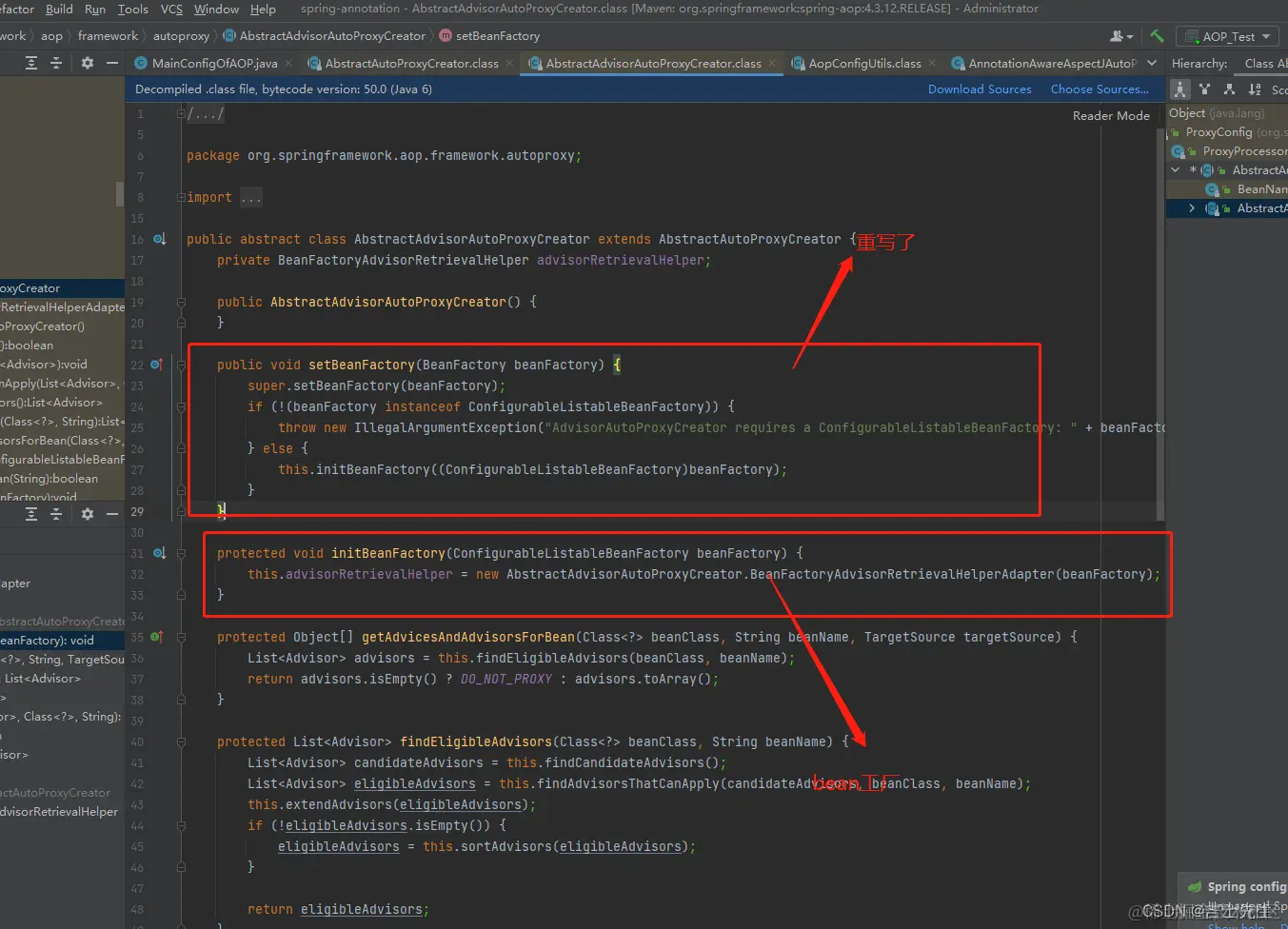Show hidden editor tabs dropdown
This screenshot has height=929, width=1288.
point(1152,63)
